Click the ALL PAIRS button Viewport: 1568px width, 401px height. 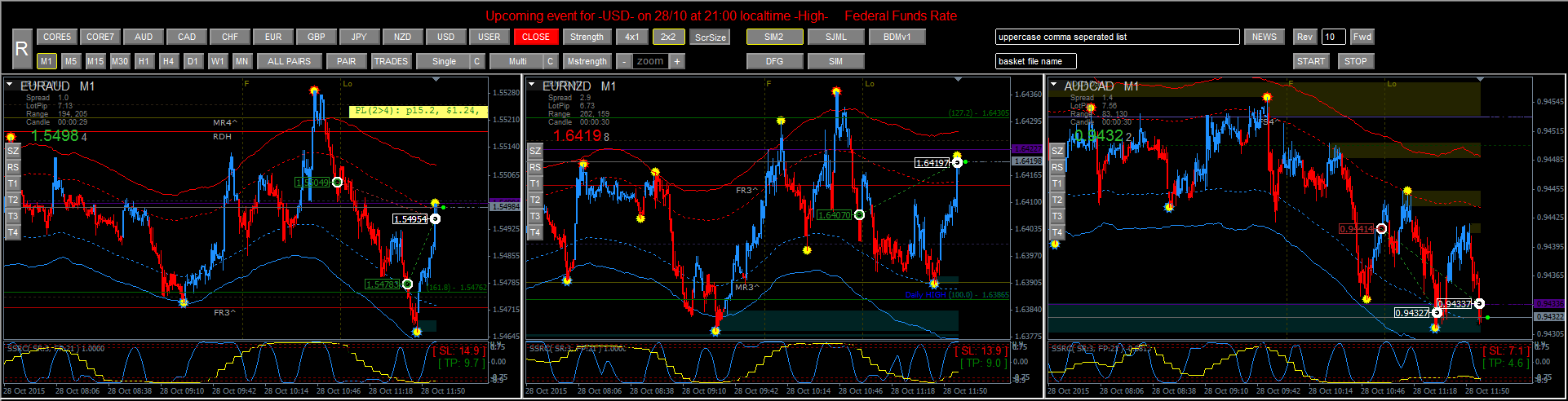[289, 61]
